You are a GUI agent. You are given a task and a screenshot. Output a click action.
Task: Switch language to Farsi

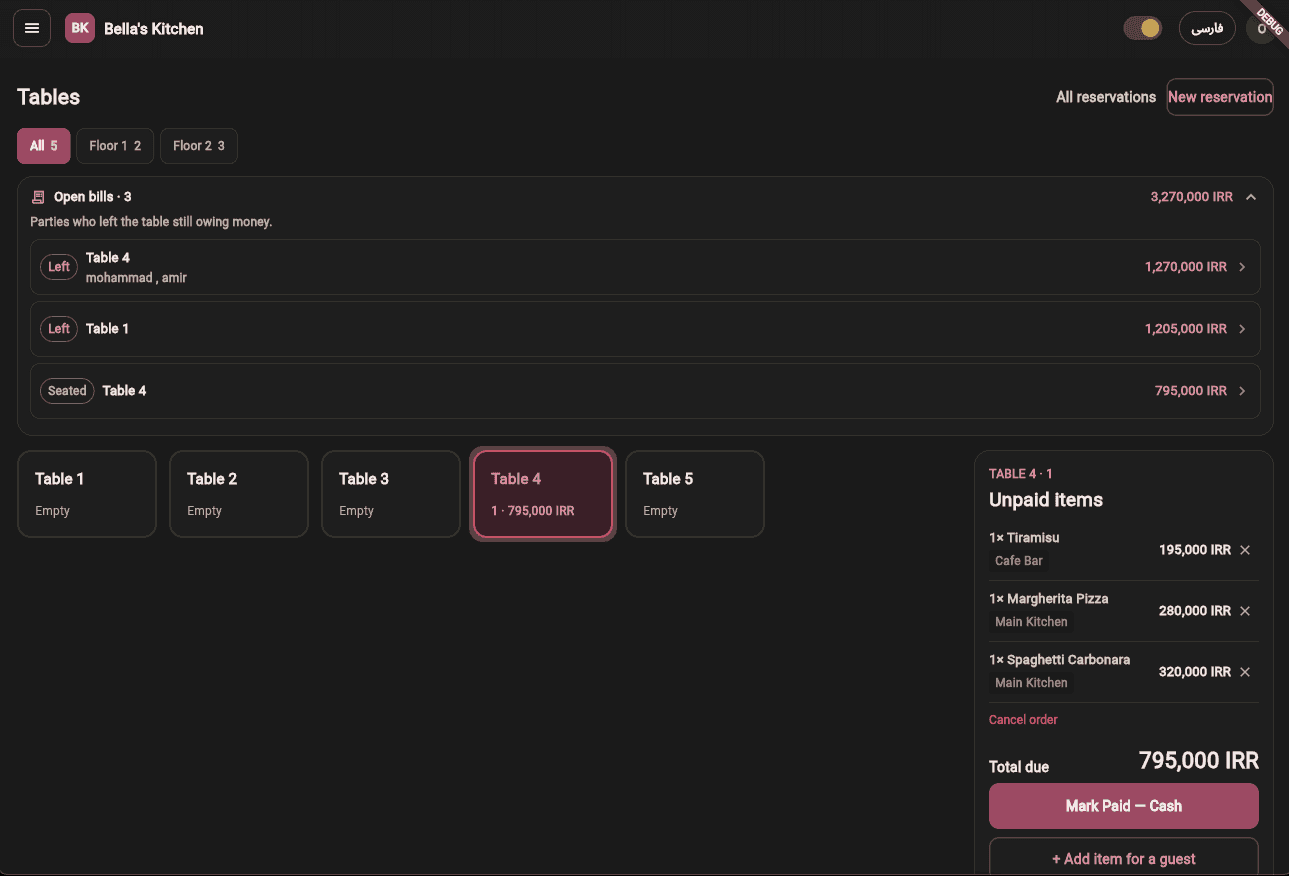(x=1207, y=28)
